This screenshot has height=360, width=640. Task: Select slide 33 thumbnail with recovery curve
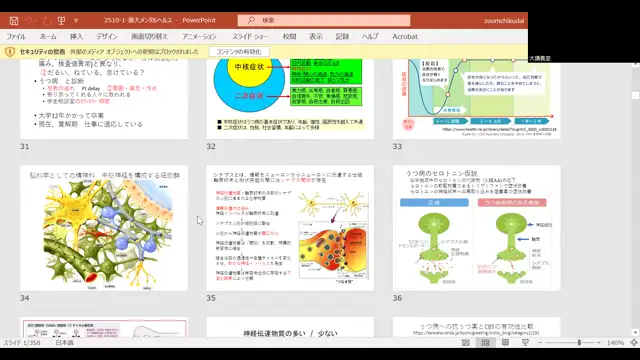click(x=476, y=99)
